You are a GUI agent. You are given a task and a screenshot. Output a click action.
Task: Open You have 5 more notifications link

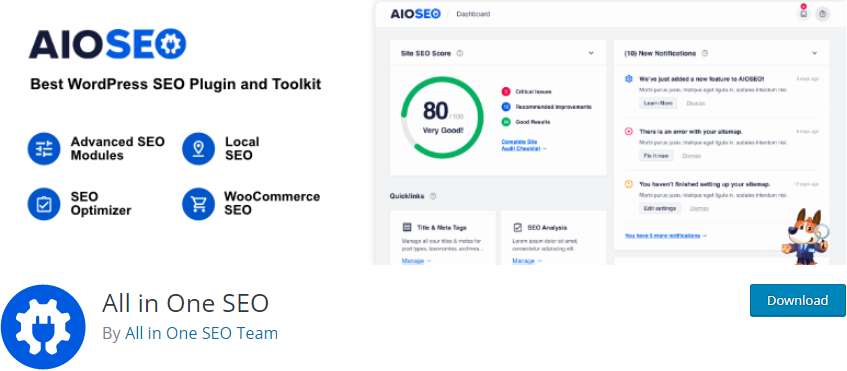[x=666, y=235]
